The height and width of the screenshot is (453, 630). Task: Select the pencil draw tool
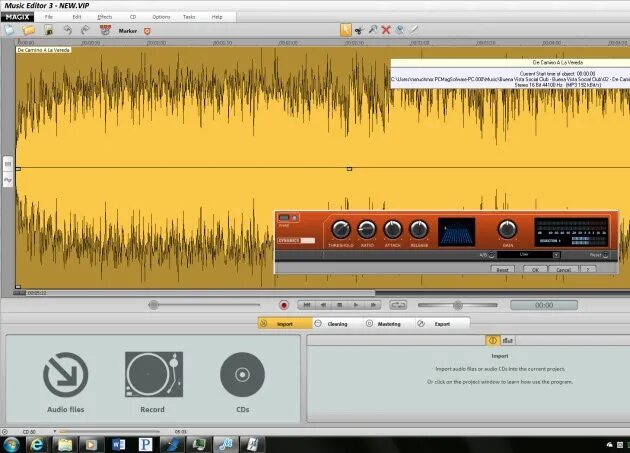point(414,30)
